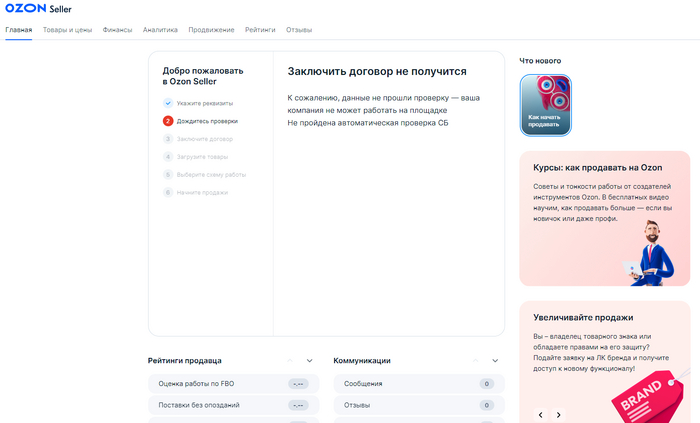Open the Оценка работы по FBO row

233,384
